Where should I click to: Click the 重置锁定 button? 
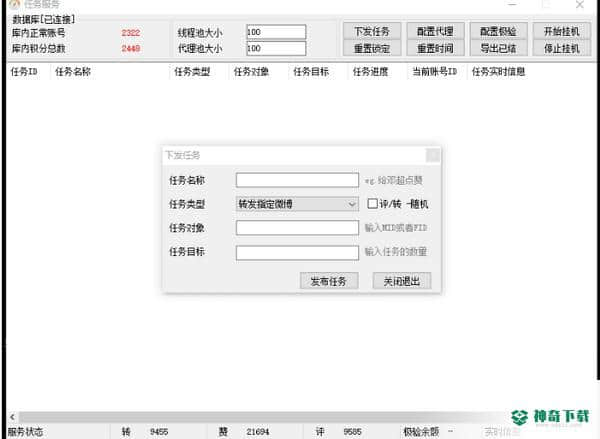[x=372, y=48]
